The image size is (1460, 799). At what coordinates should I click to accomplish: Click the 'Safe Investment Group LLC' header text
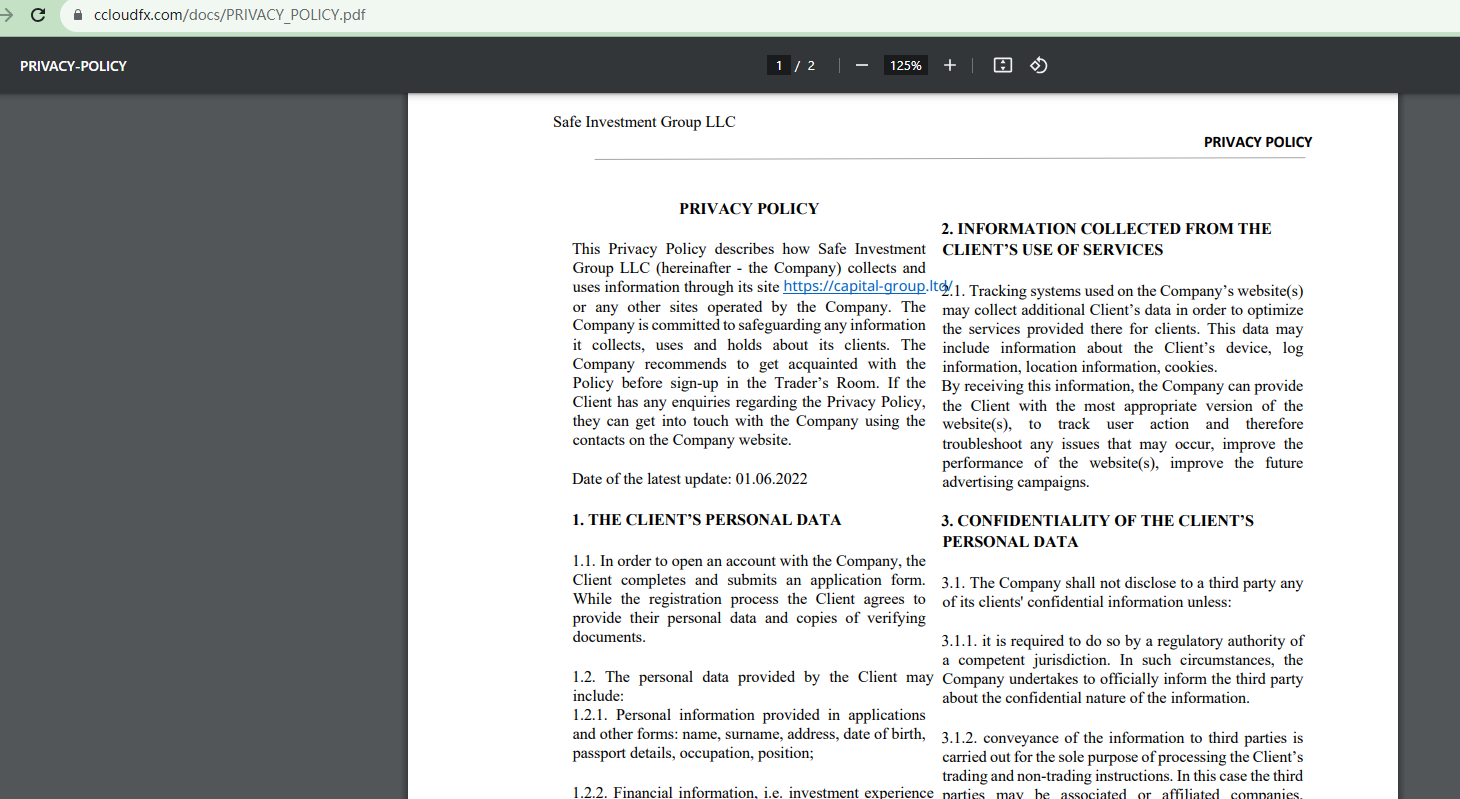[644, 122]
